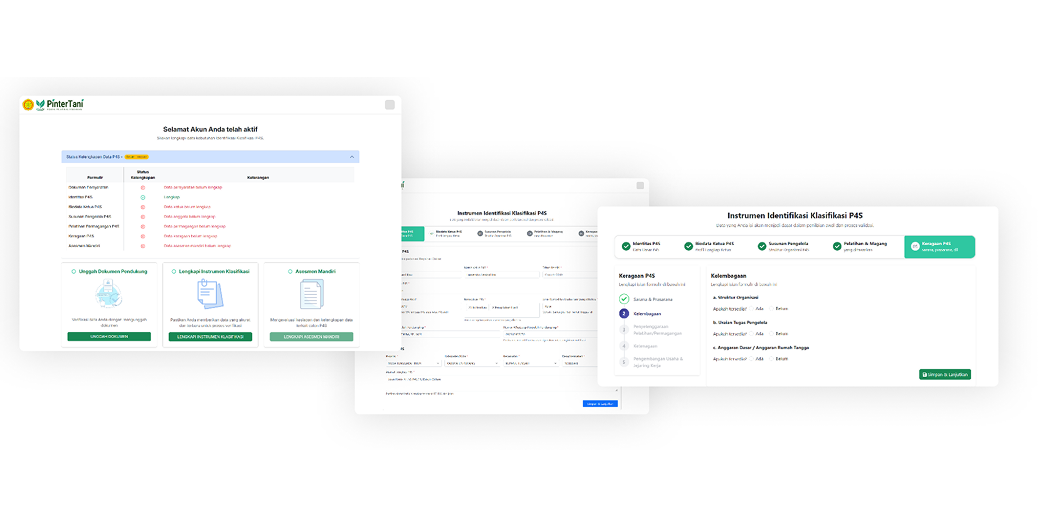This screenshot has width=1050, height=527.
Task: Click green check circle for Sarana & Prasarana
Action: pos(624,299)
